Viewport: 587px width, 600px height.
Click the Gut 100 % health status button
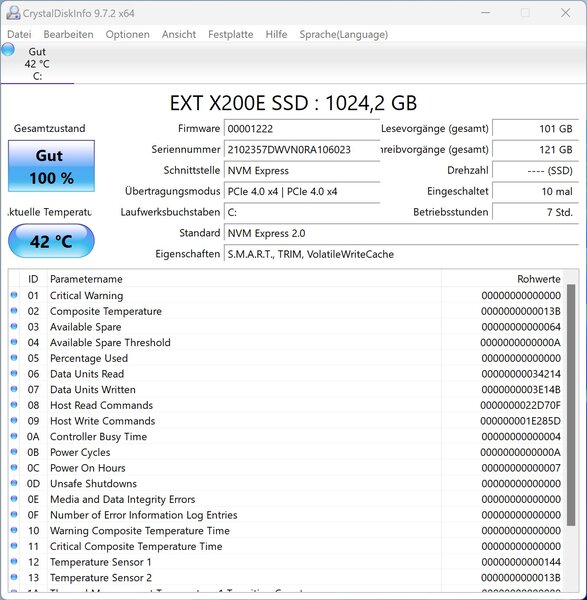click(x=51, y=166)
